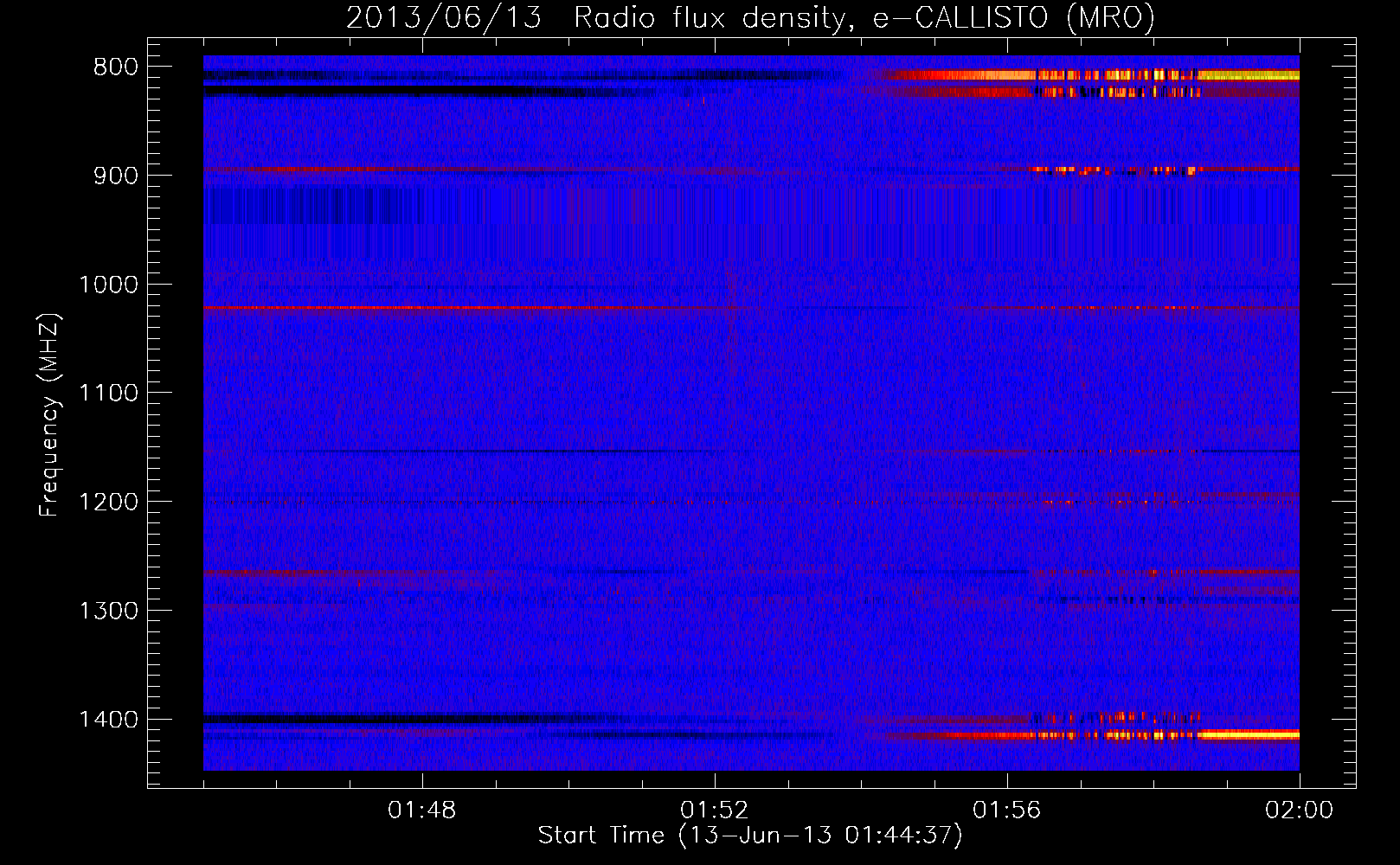Click the 800 frequency tick label
The height and width of the screenshot is (865, 1400).
tap(116, 67)
